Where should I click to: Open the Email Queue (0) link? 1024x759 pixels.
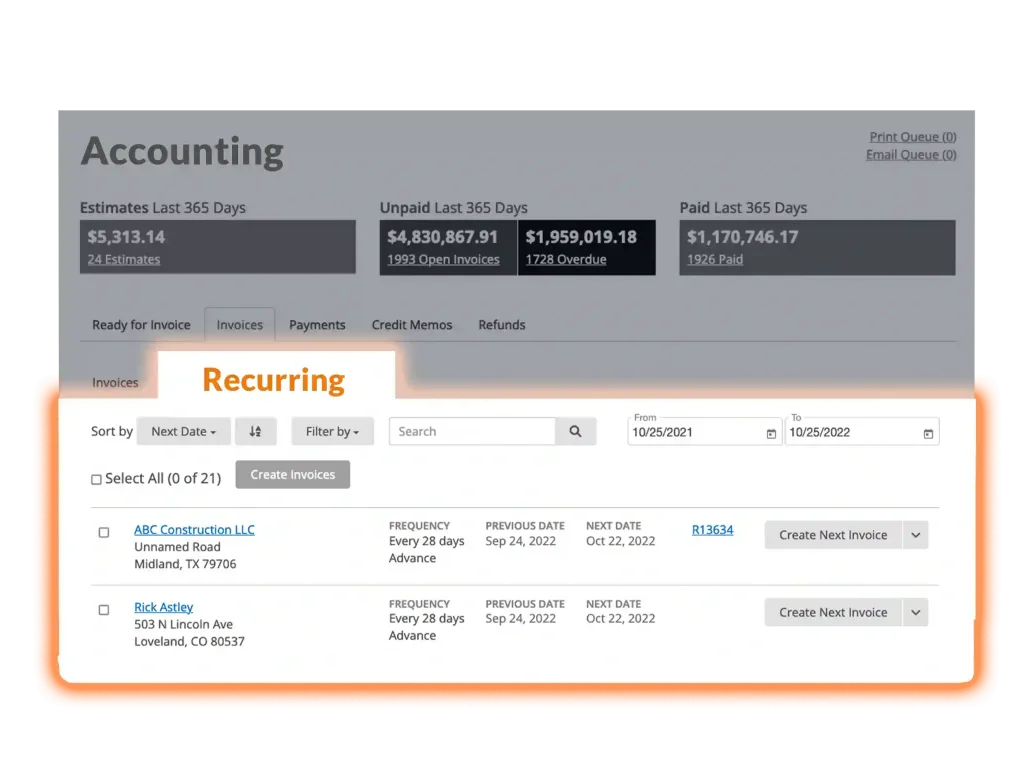[911, 154]
